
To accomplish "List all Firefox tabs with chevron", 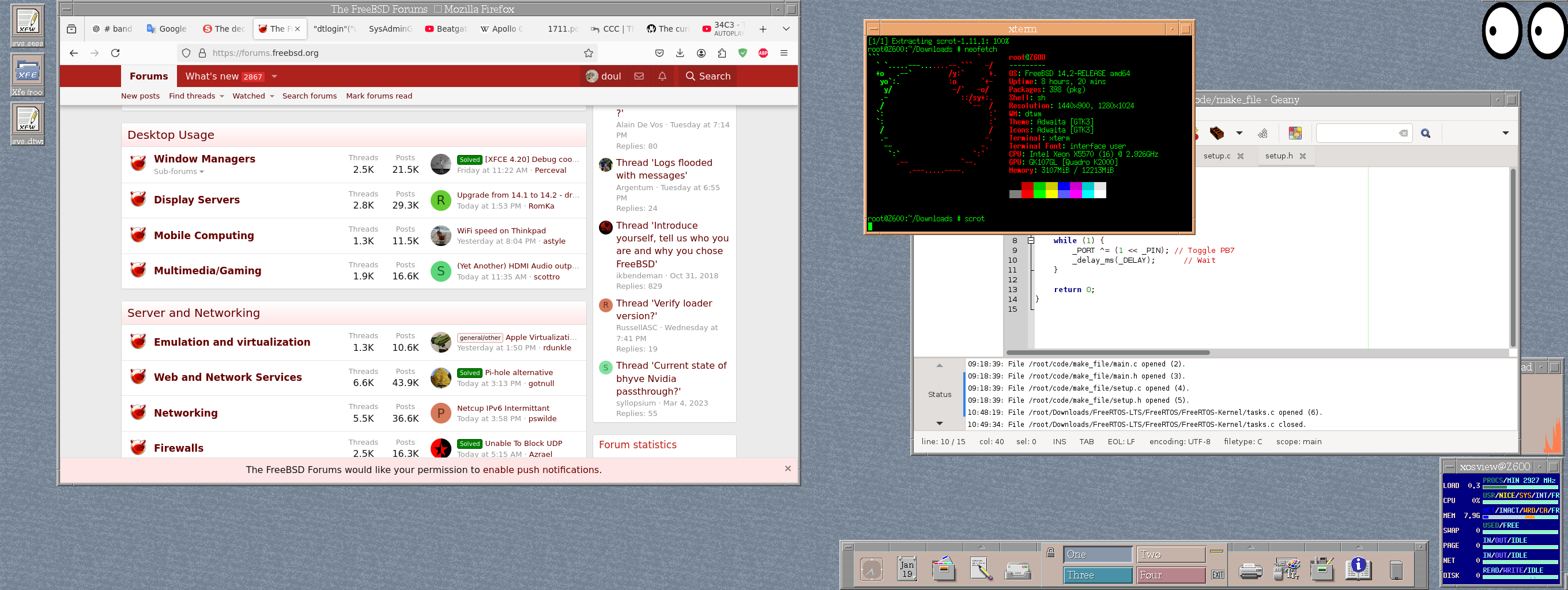I will pyautogui.click(x=786, y=29).
